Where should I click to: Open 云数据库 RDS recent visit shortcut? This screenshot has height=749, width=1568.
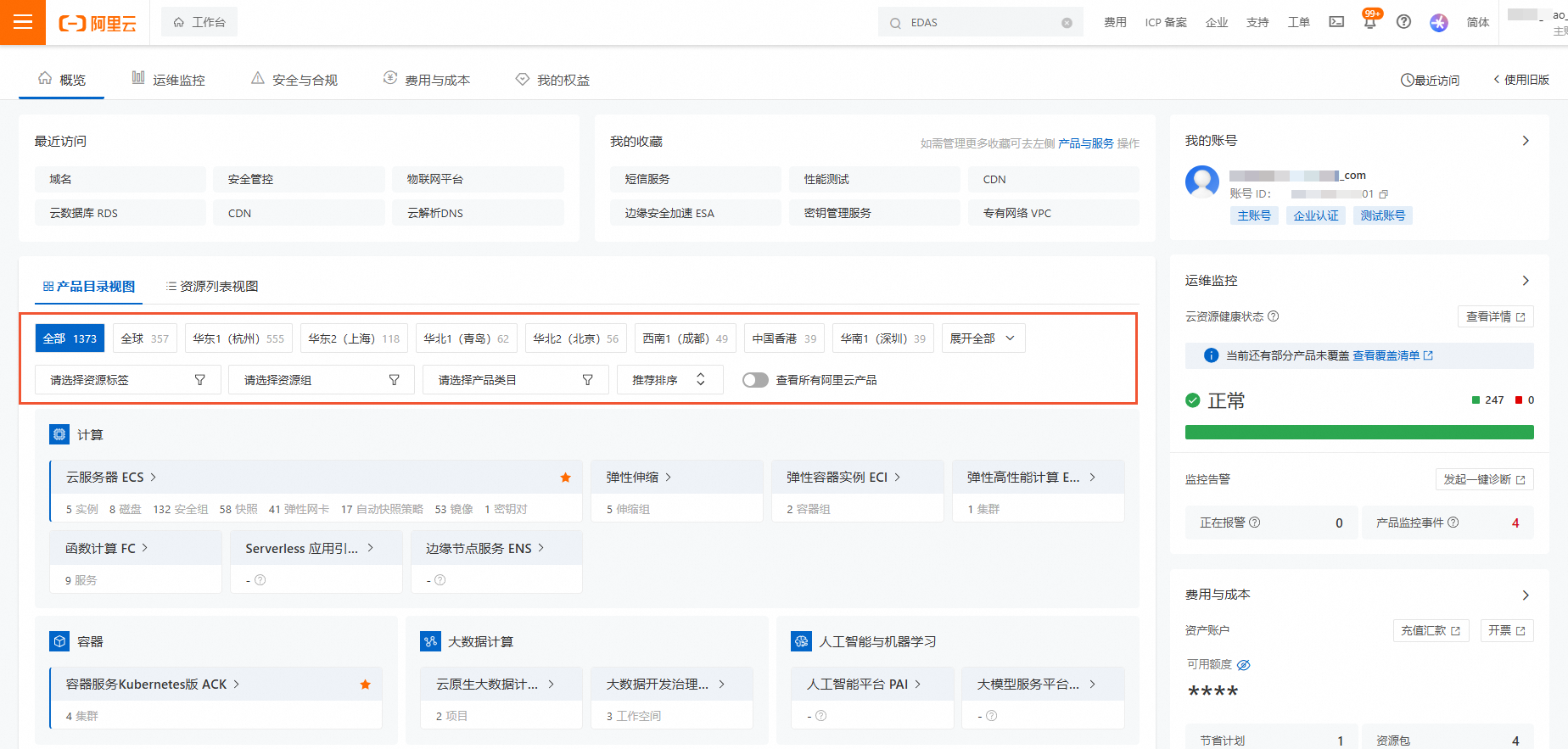[x=120, y=213]
